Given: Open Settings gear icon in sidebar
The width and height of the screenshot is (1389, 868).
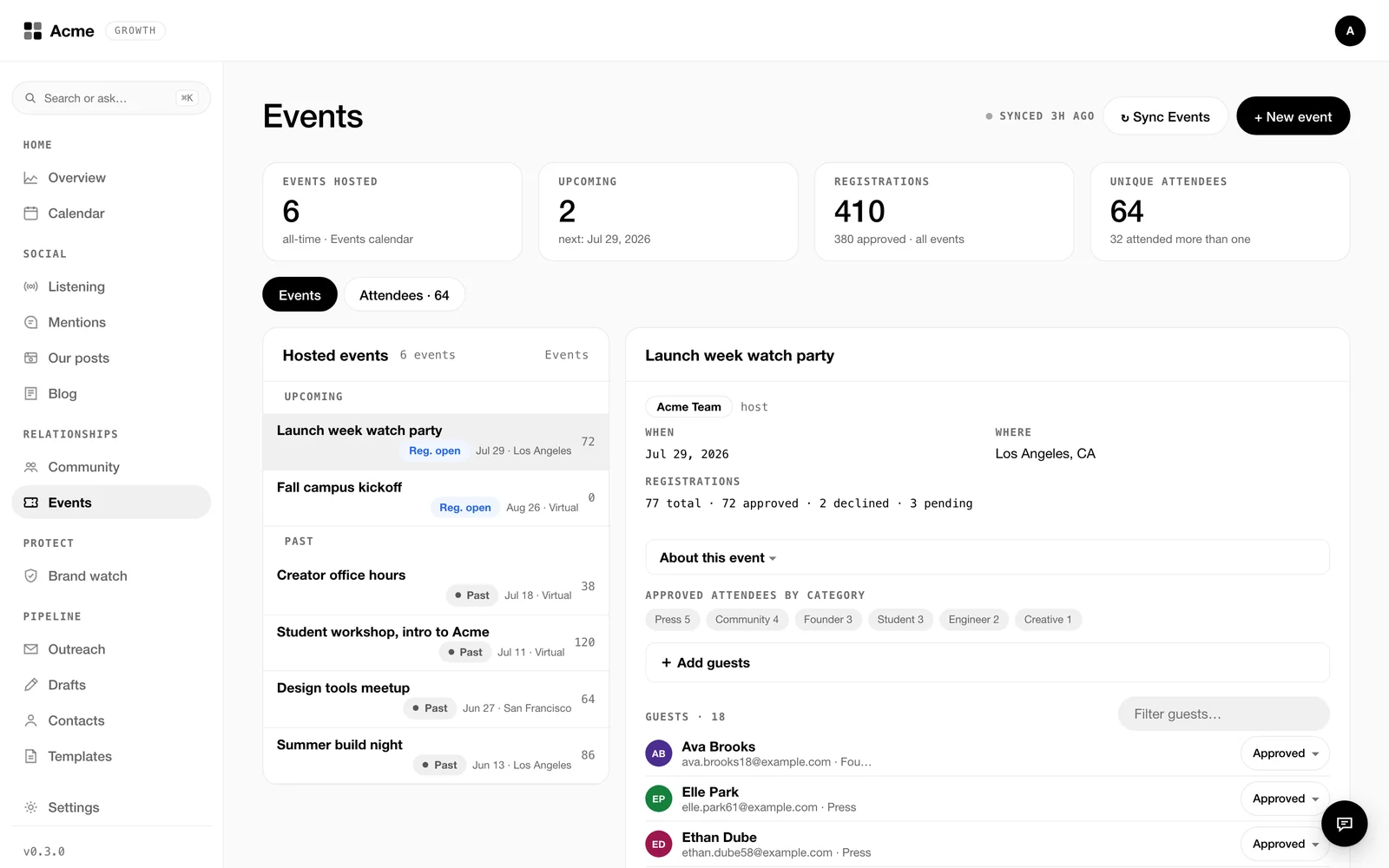Looking at the screenshot, I should (x=31, y=807).
